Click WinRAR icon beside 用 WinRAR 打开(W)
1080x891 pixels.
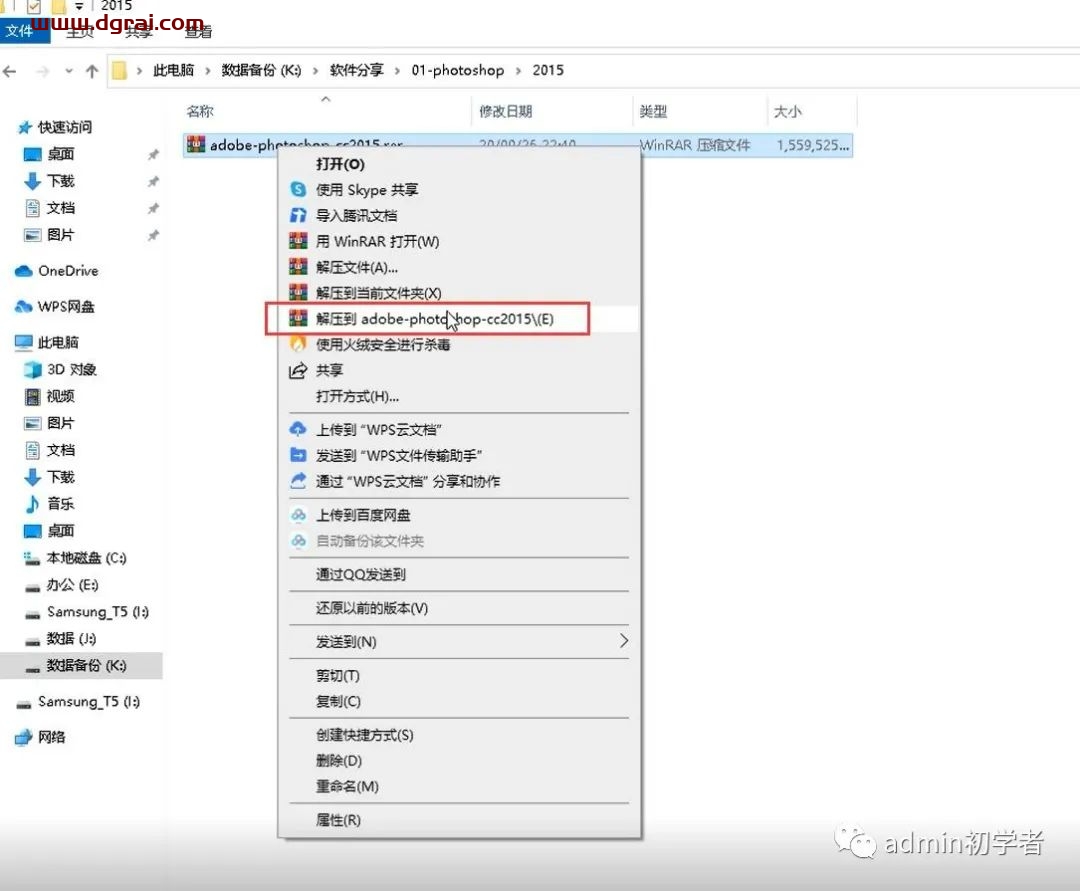(298, 241)
